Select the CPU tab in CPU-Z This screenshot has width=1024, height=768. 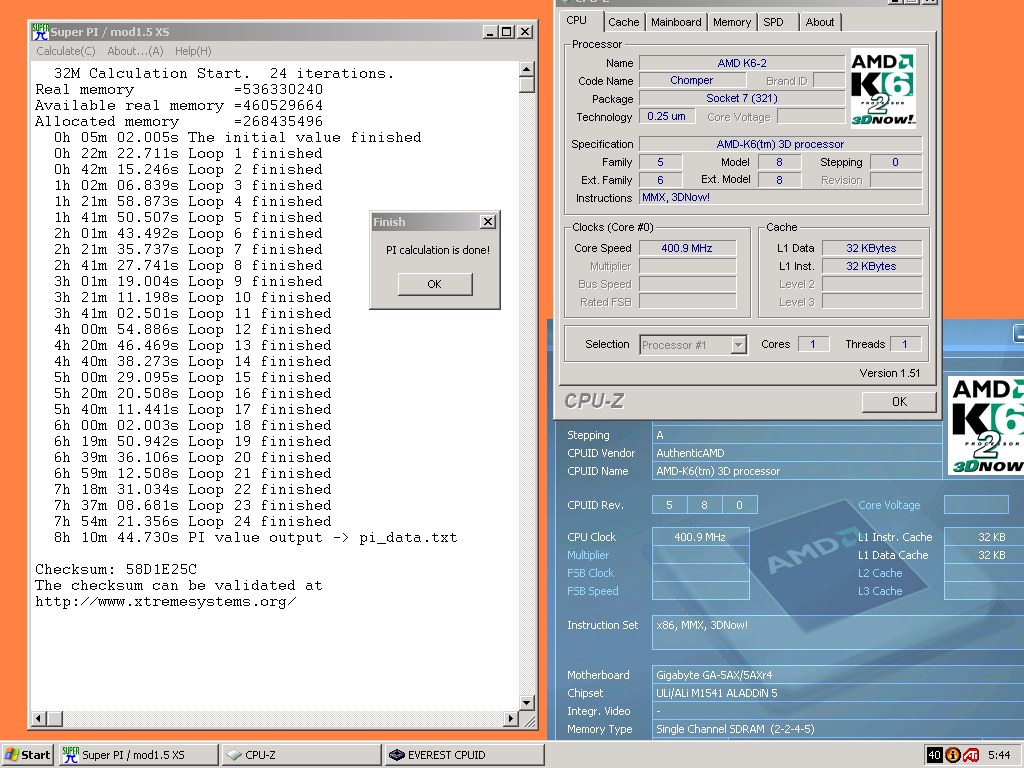pos(577,20)
